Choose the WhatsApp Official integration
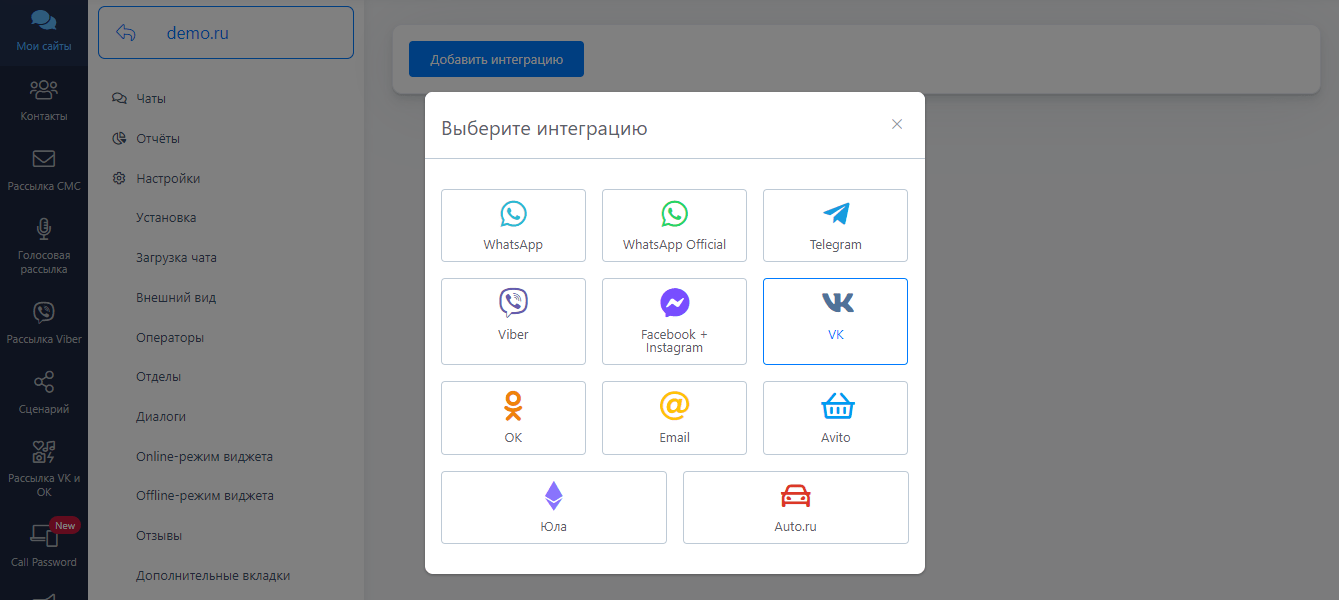1339x600 pixels. pyautogui.click(x=674, y=226)
